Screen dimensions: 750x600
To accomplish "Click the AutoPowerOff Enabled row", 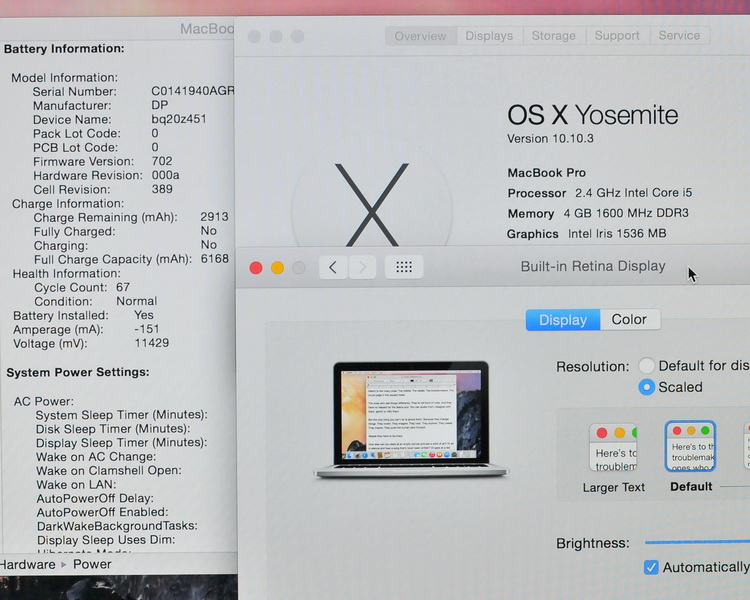I will click(102, 512).
